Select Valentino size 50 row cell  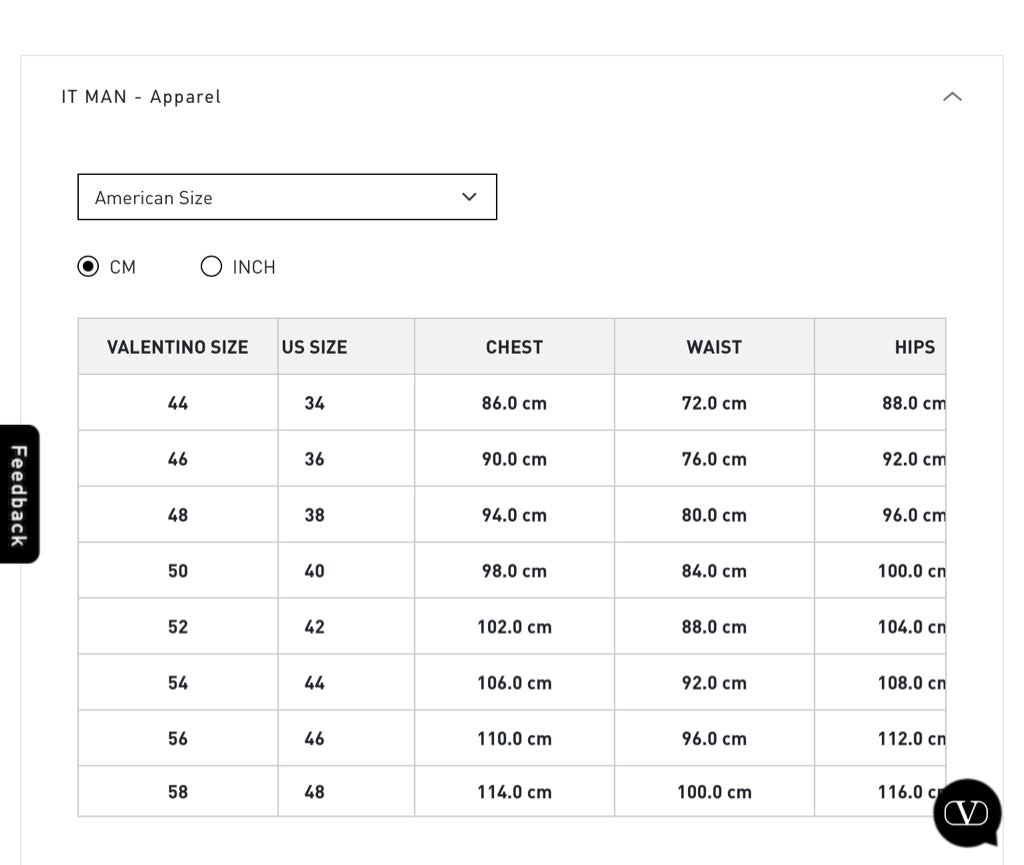[x=178, y=571]
